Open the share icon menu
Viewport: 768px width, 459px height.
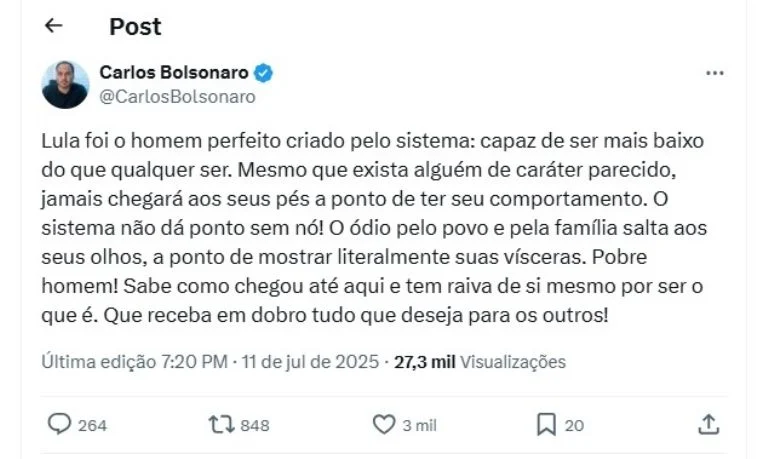click(x=708, y=425)
